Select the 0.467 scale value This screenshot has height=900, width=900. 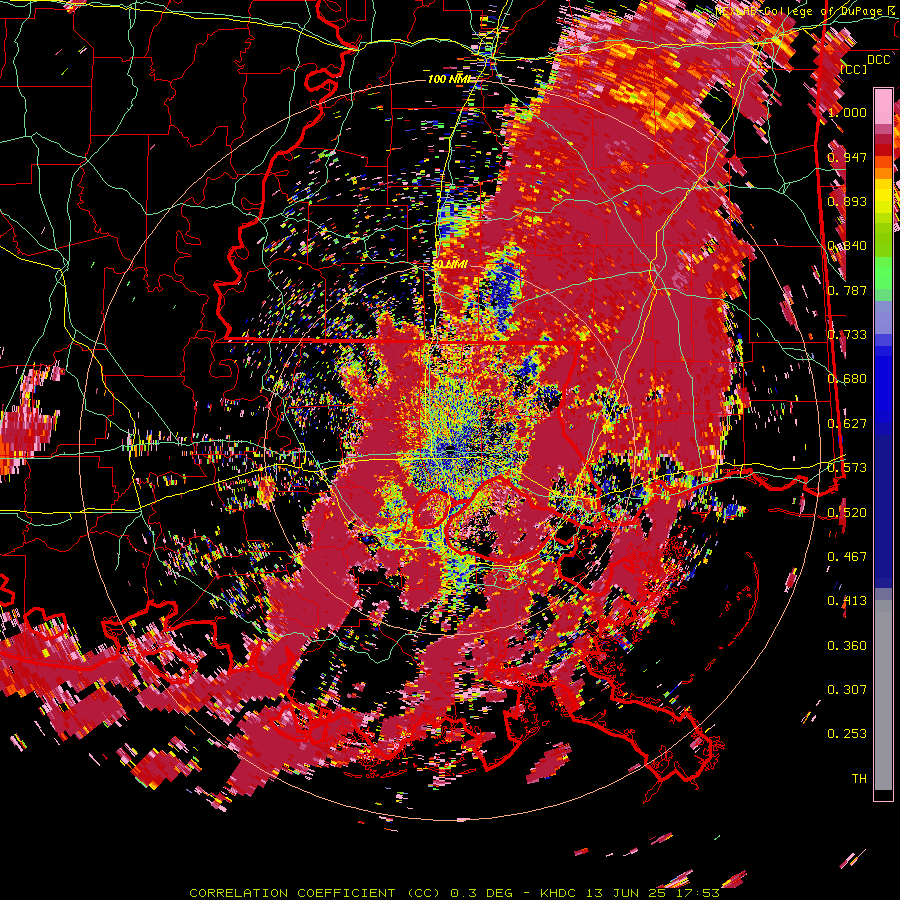click(x=847, y=557)
